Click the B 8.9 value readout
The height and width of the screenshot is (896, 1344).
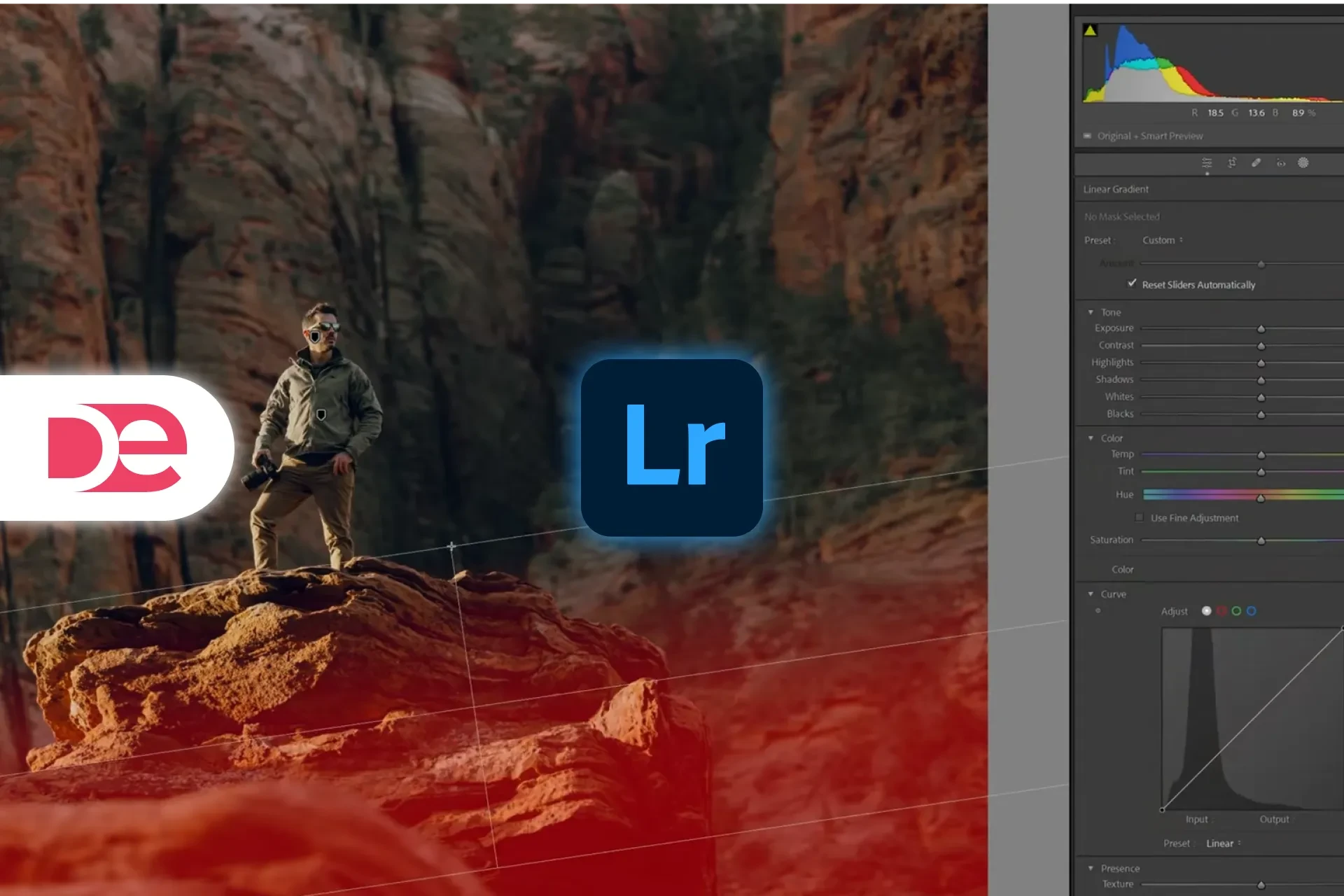(1294, 113)
